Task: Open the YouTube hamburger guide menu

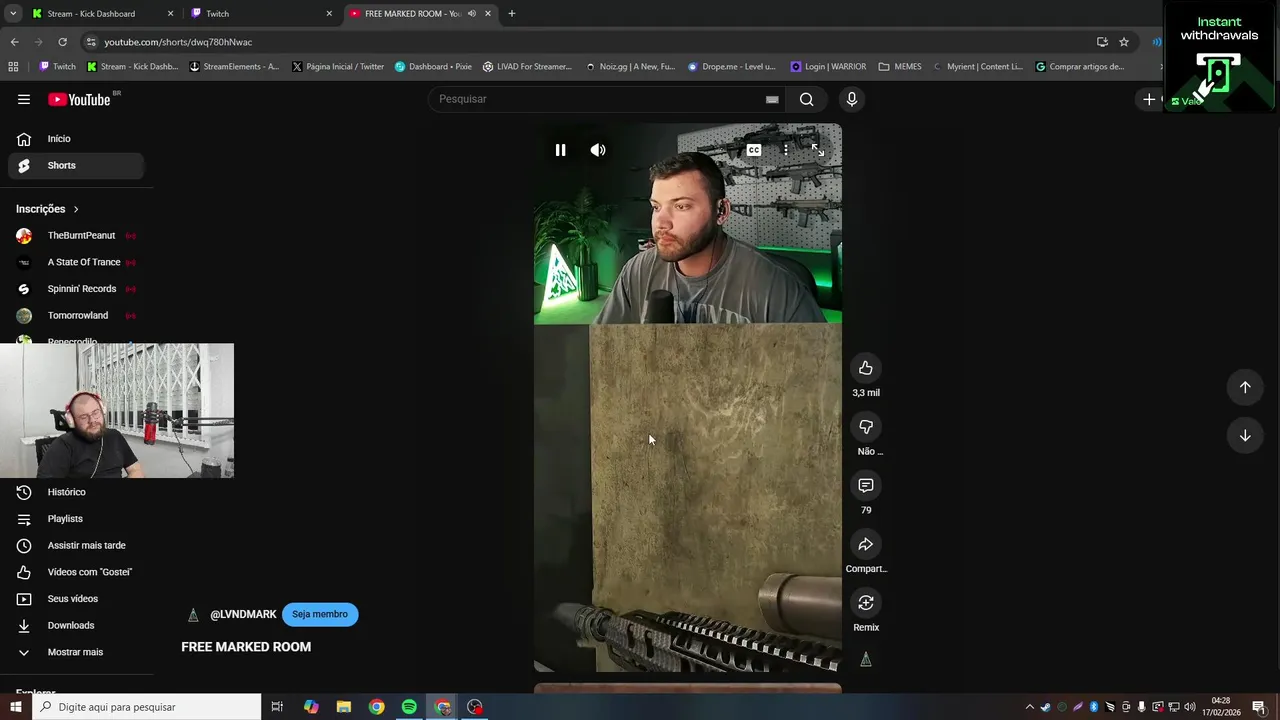Action: pyautogui.click(x=24, y=99)
